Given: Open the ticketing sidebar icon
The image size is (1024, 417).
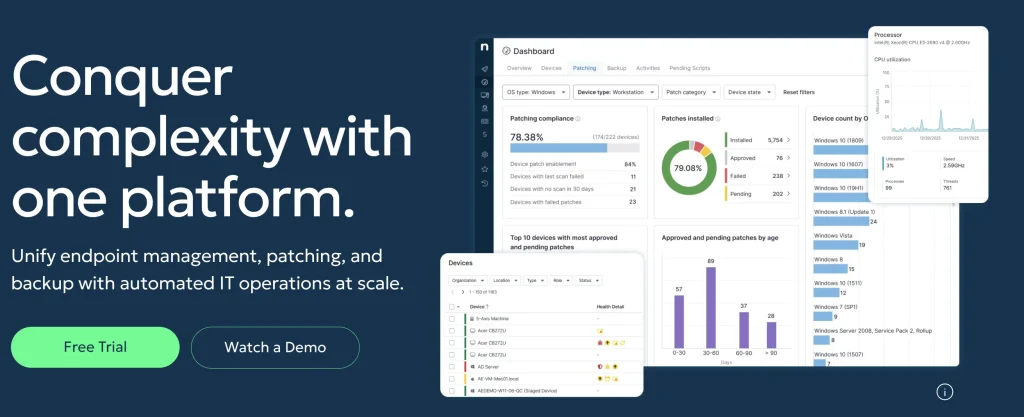Looking at the screenshot, I should pyautogui.click(x=484, y=121).
